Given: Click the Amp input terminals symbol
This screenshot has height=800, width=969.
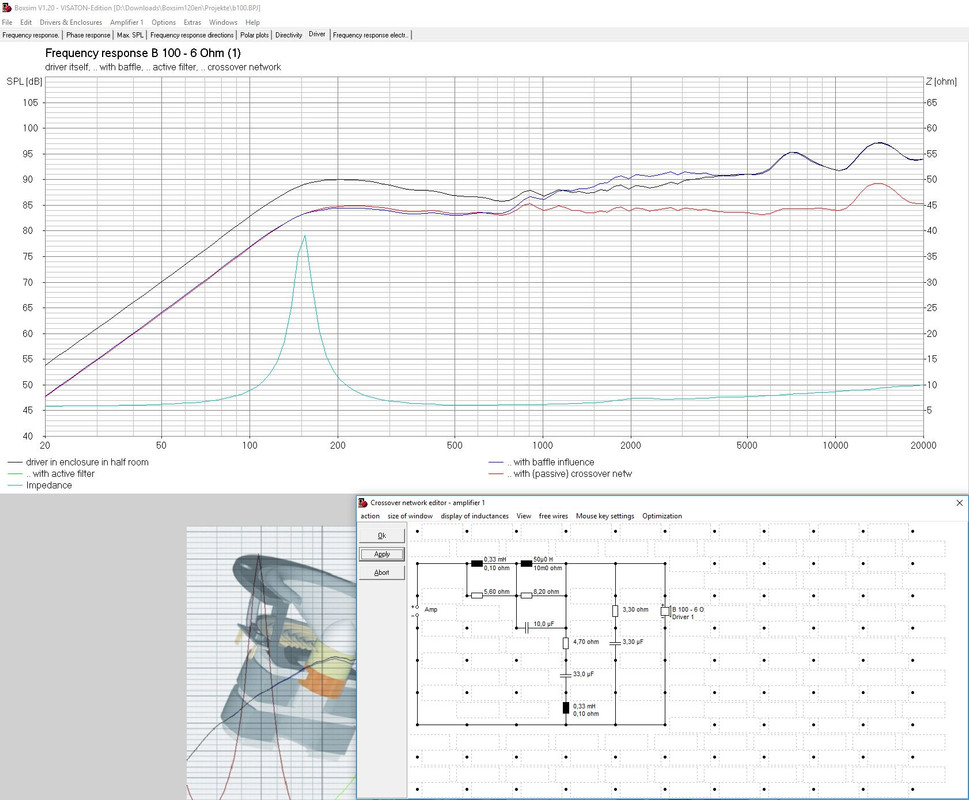Looking at the screenshot, I should (416, 611).
